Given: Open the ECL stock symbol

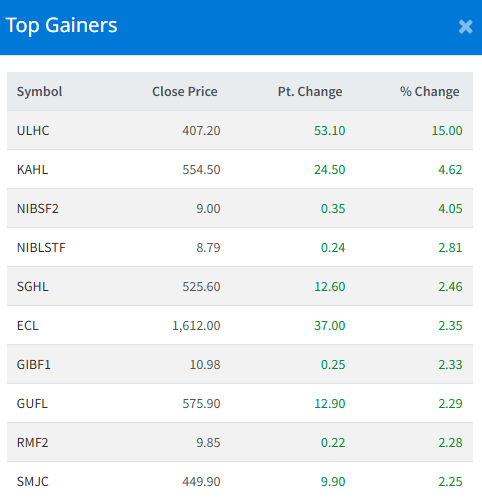Looking at the screenshot, I should tap(28, 325).
